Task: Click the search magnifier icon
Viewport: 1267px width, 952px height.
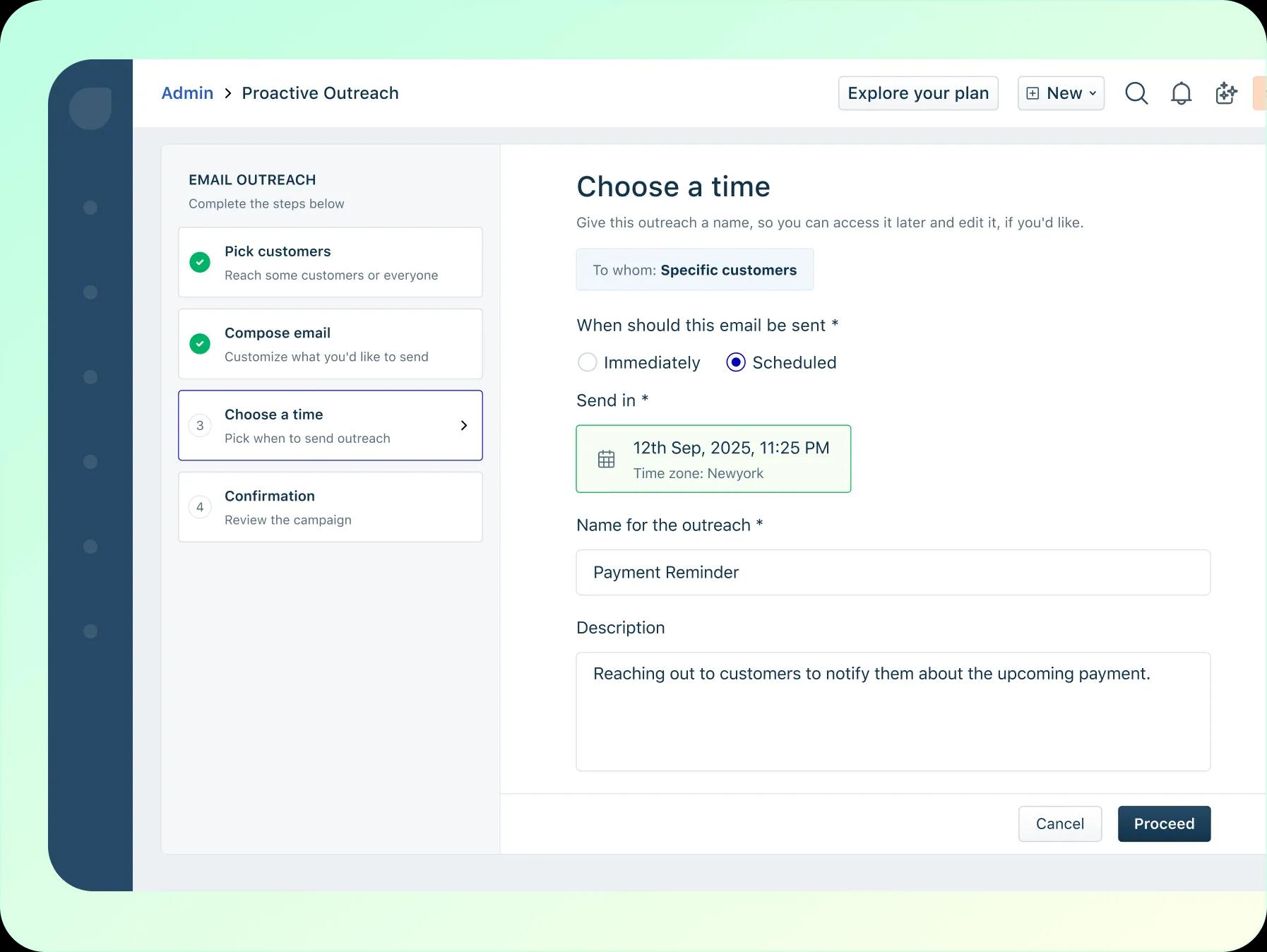Action: point(1136,93)
